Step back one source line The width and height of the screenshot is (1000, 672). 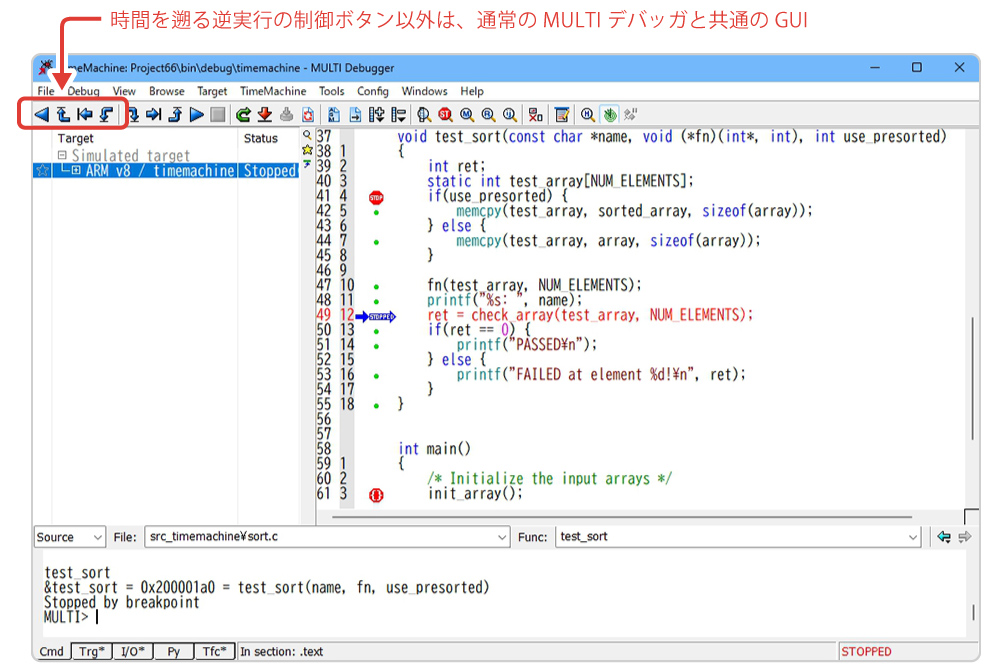(85, 115)
